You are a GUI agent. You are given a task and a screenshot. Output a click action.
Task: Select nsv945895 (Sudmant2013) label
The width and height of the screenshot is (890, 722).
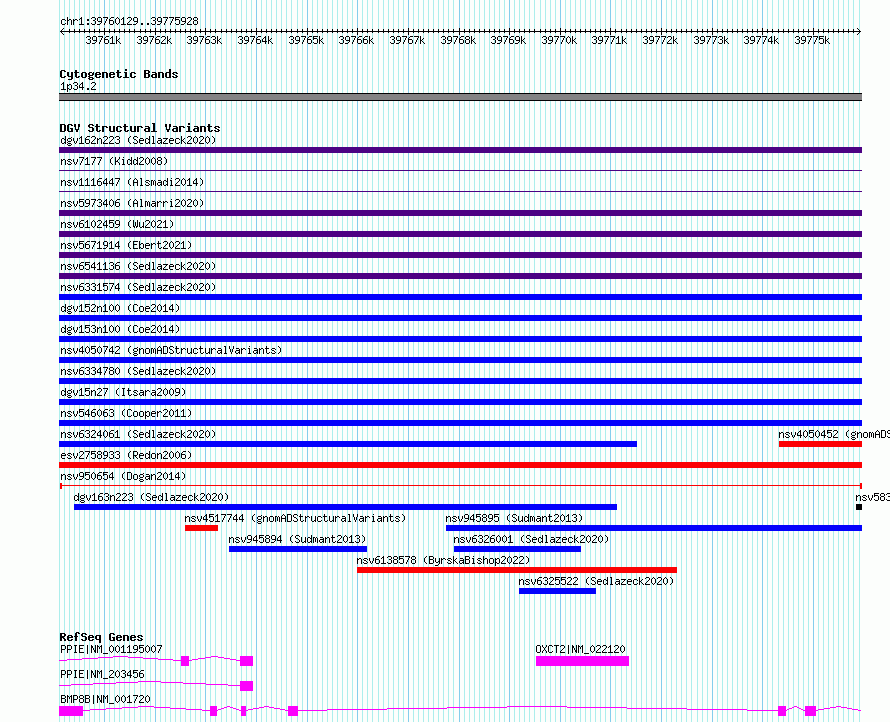pyautogui.click(x=514, y=518)
